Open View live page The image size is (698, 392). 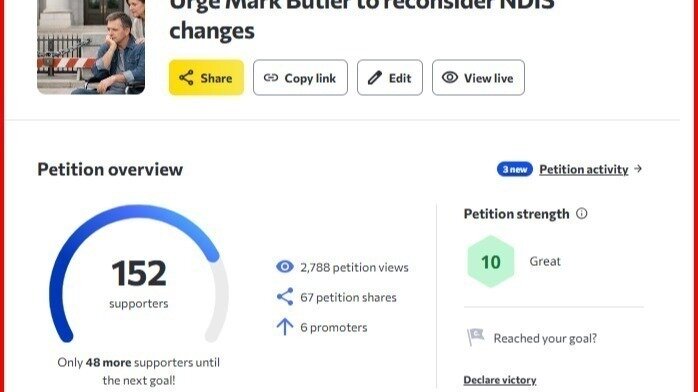[478, 77]
